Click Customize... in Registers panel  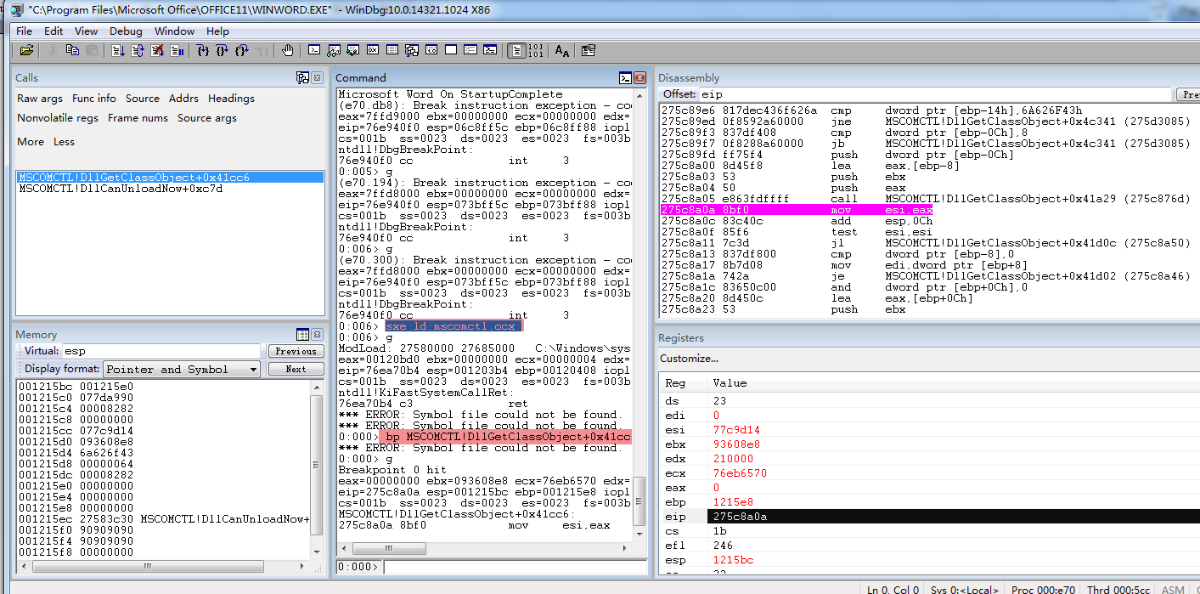pos(689,358)
